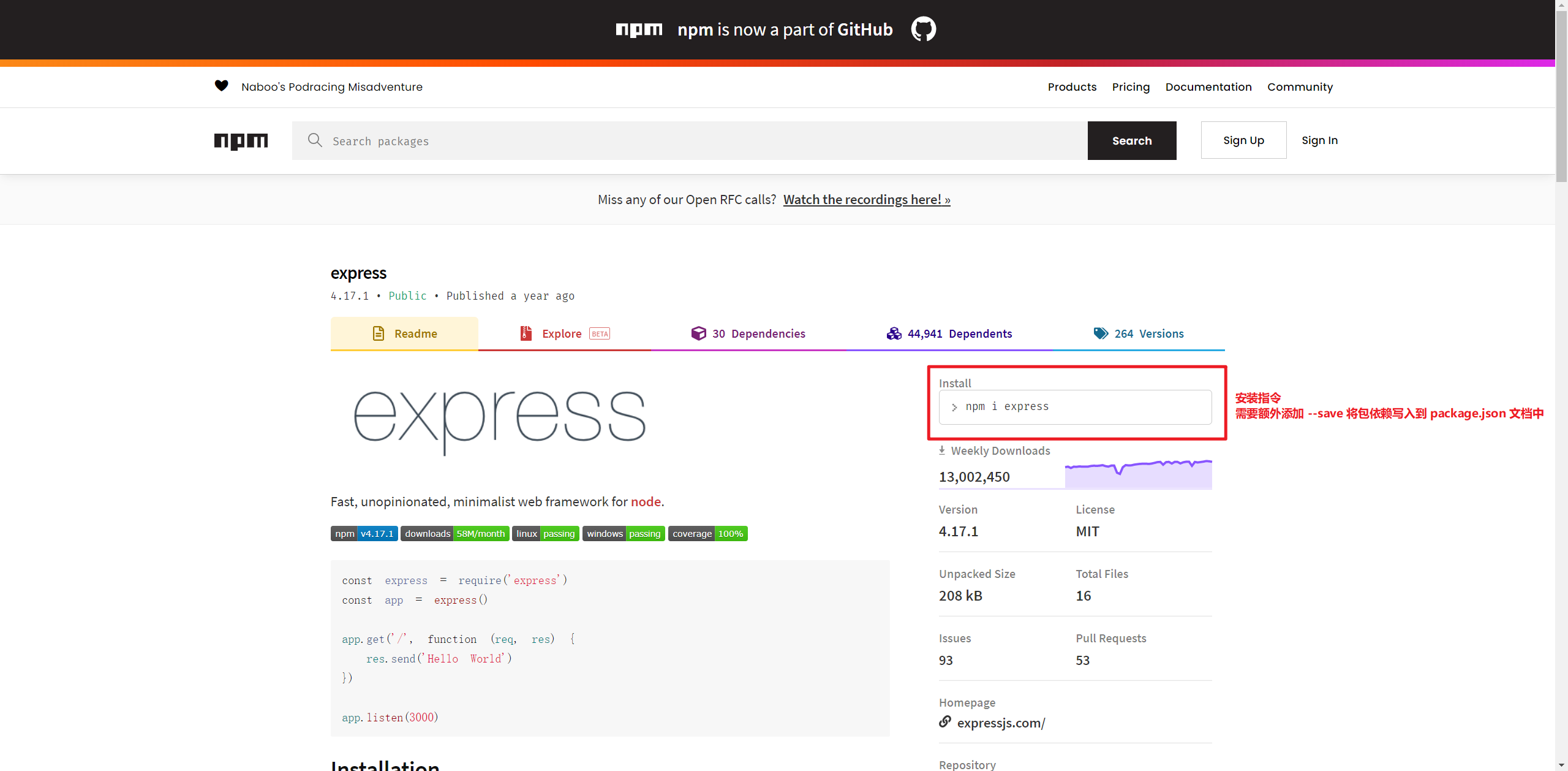The height and width of the screenshot is (771, 1568).
Task: Click the black Search button
Action: tap(1132, 140)
